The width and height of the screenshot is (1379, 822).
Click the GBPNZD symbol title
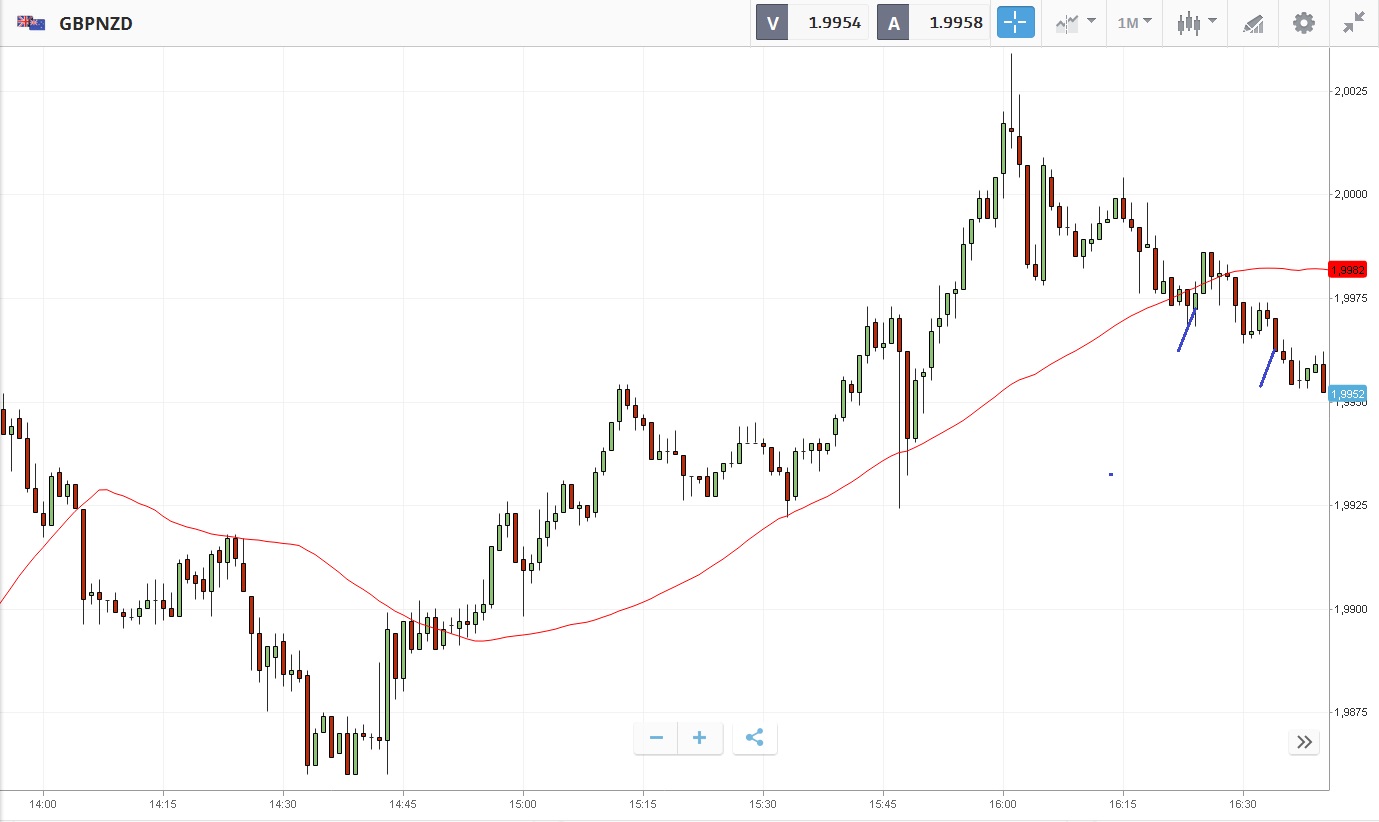[96, 23]
